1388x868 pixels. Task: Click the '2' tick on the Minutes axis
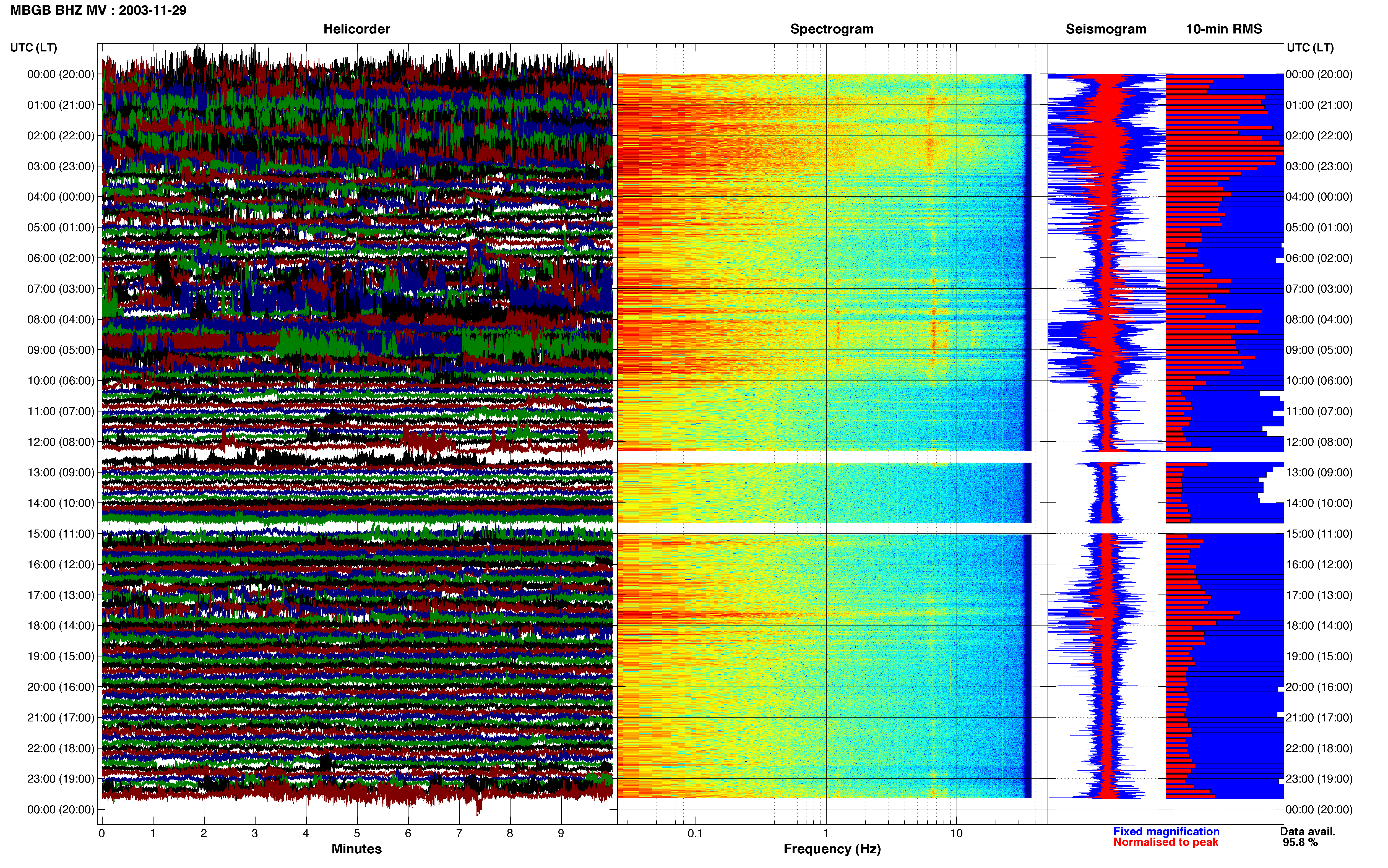pyautogui.click(x=204, y=833)
